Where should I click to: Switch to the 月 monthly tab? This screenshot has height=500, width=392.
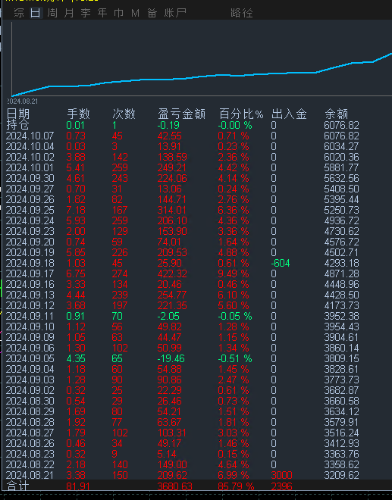tap(69, 13)
